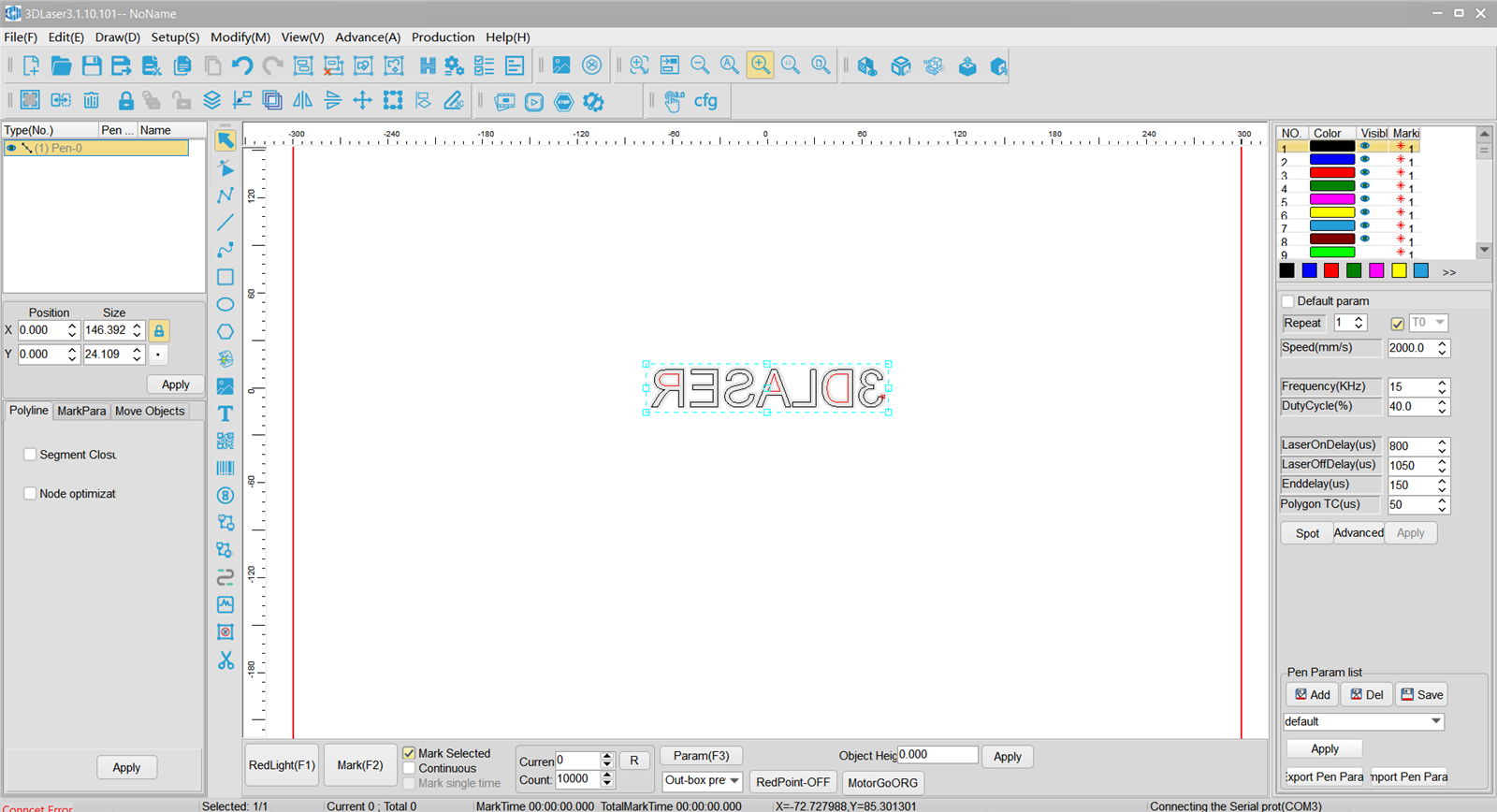Click the RedPoint-OFF button

pyautogui.click(x=792, y=782)
